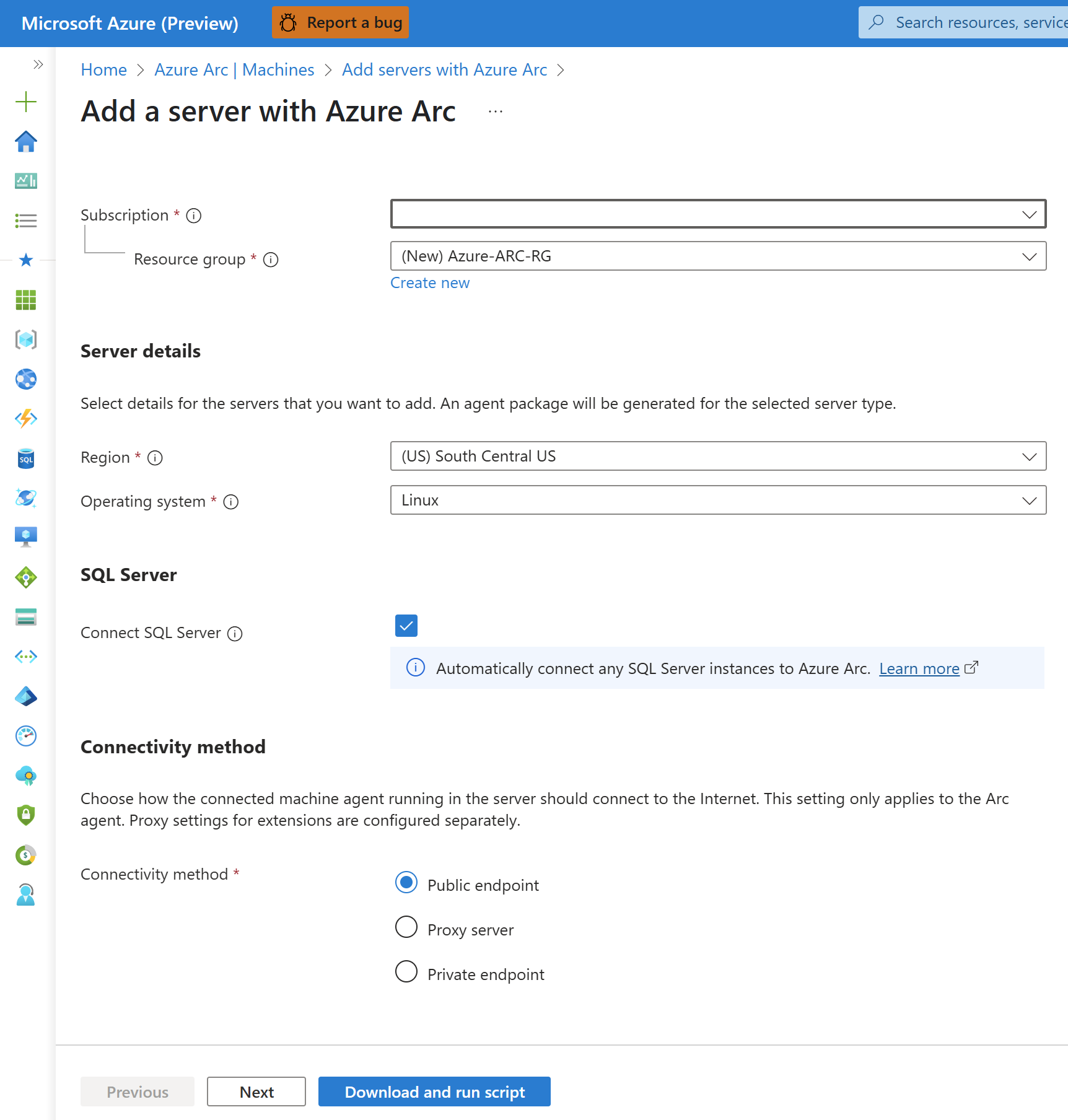
Task: Open Virtual networks arrows icon
Action: point(26,657)
